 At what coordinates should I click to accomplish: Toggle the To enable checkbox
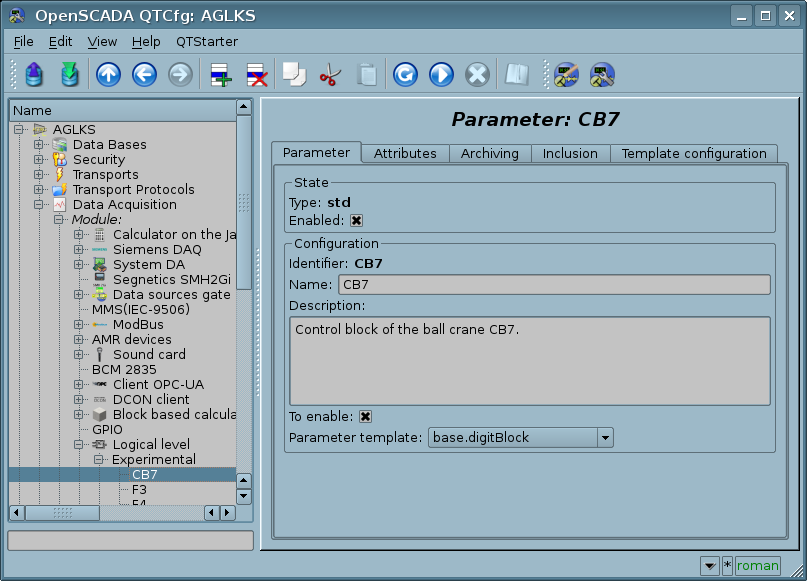click(365, 417)
